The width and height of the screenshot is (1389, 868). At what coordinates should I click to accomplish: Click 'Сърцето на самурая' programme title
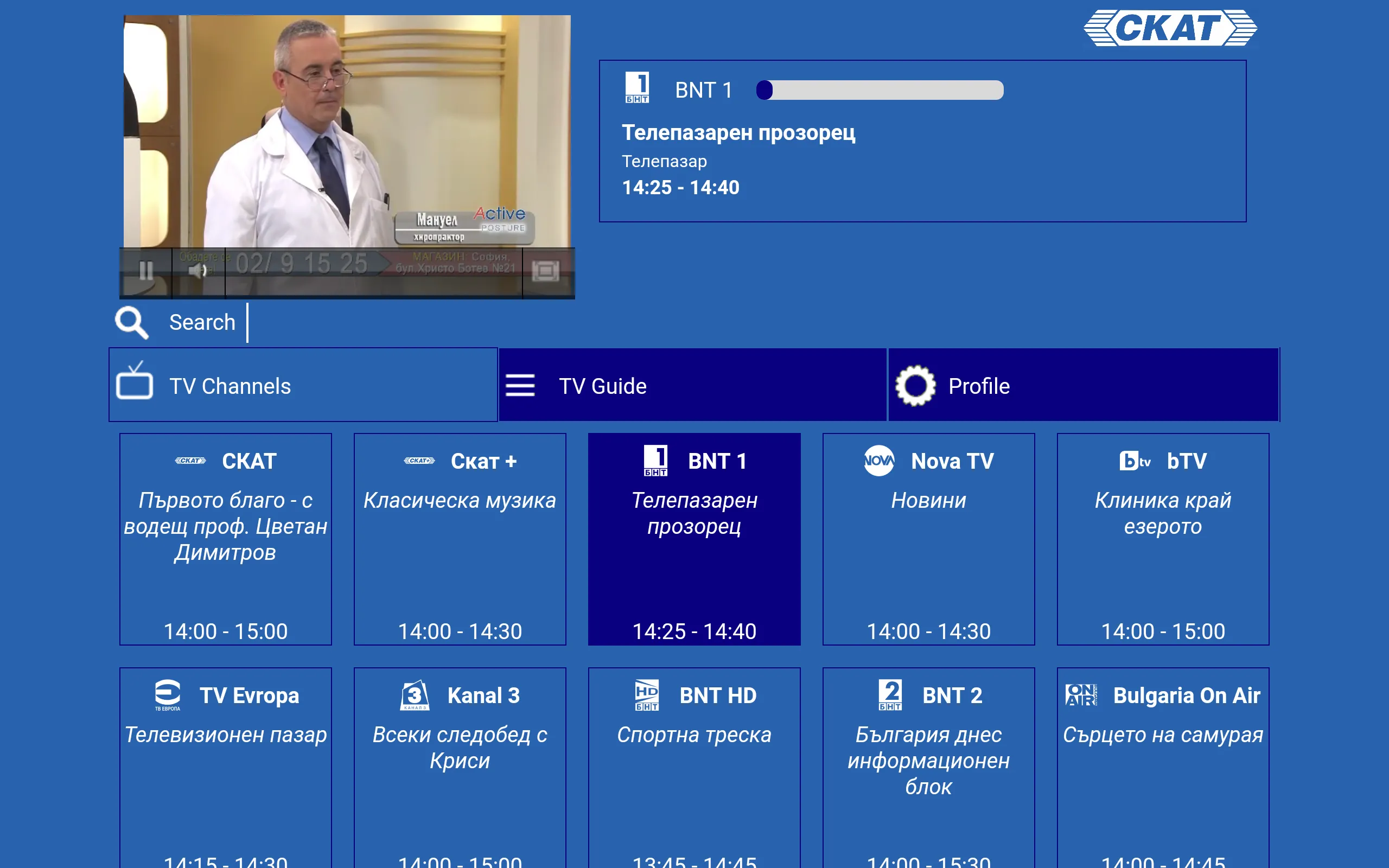pyautogui.click(x=1163, y=735)
